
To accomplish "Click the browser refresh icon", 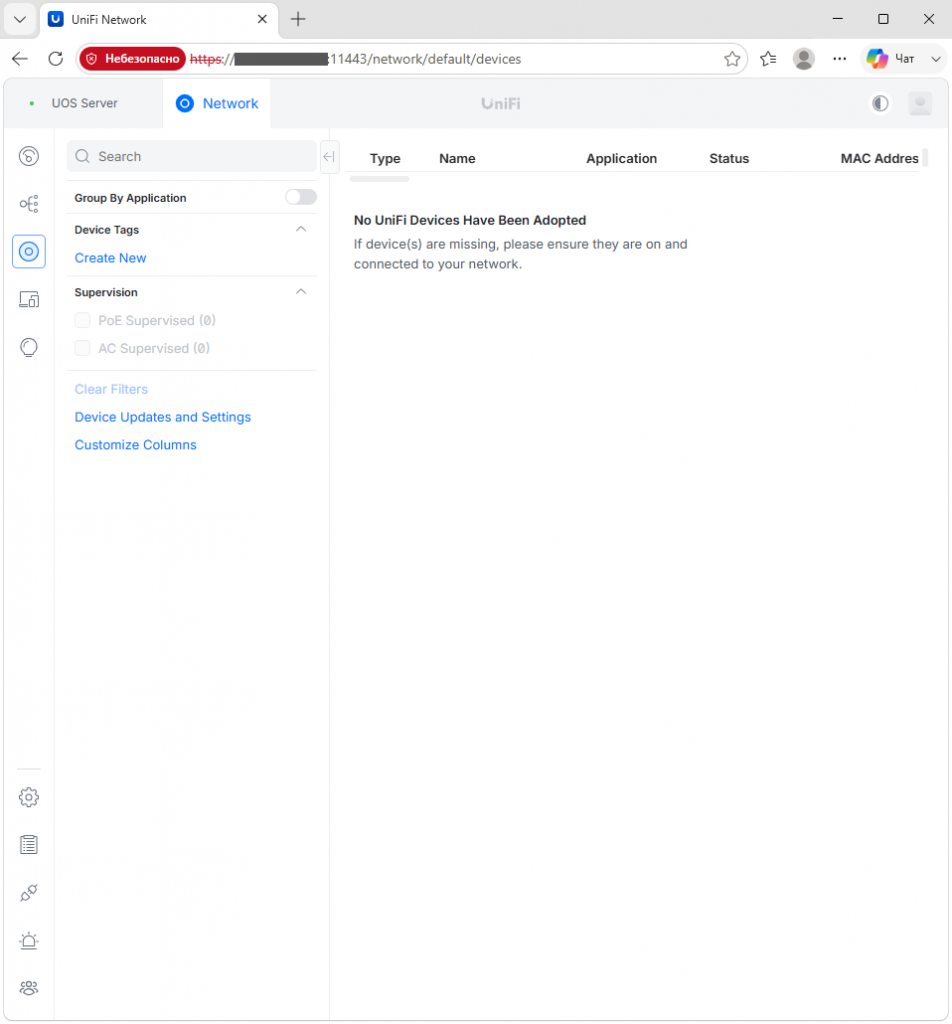I will coord(56,59).
